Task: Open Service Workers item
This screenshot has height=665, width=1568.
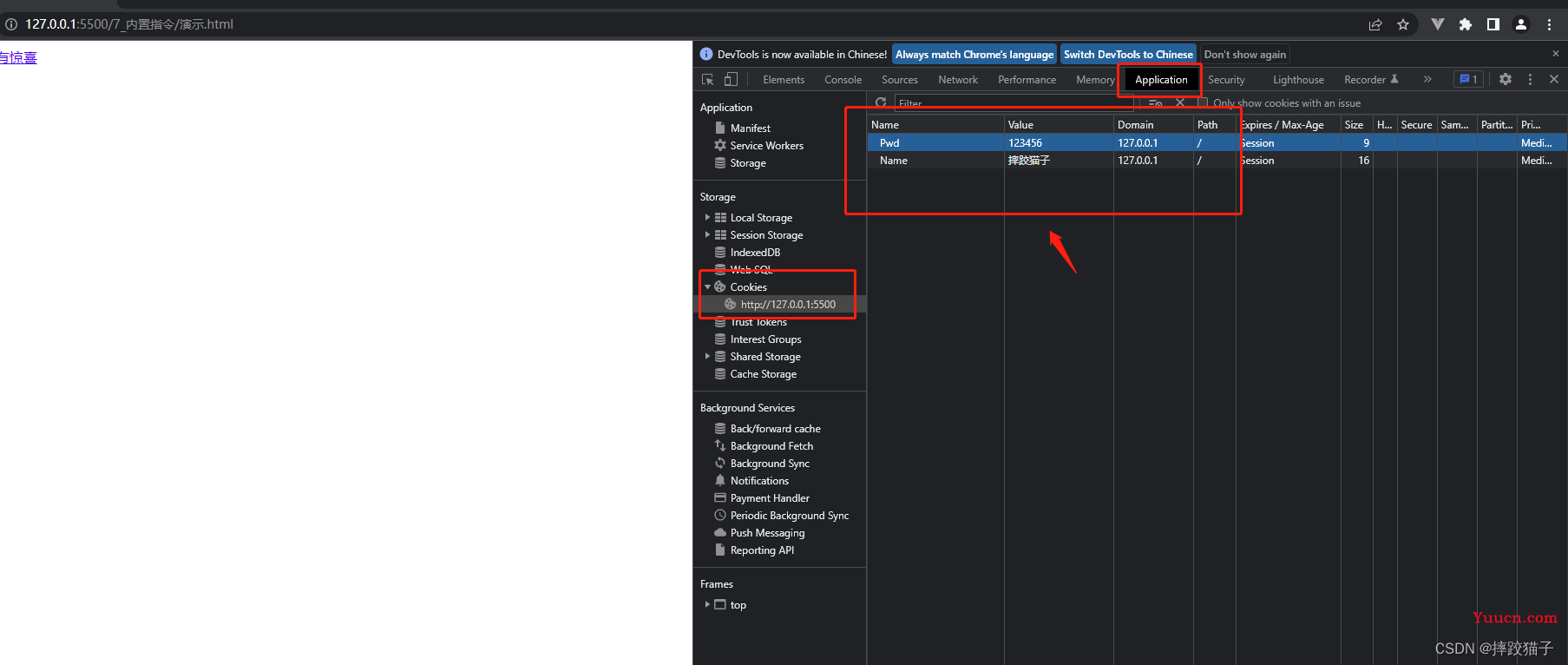Action: click(766, 145)
